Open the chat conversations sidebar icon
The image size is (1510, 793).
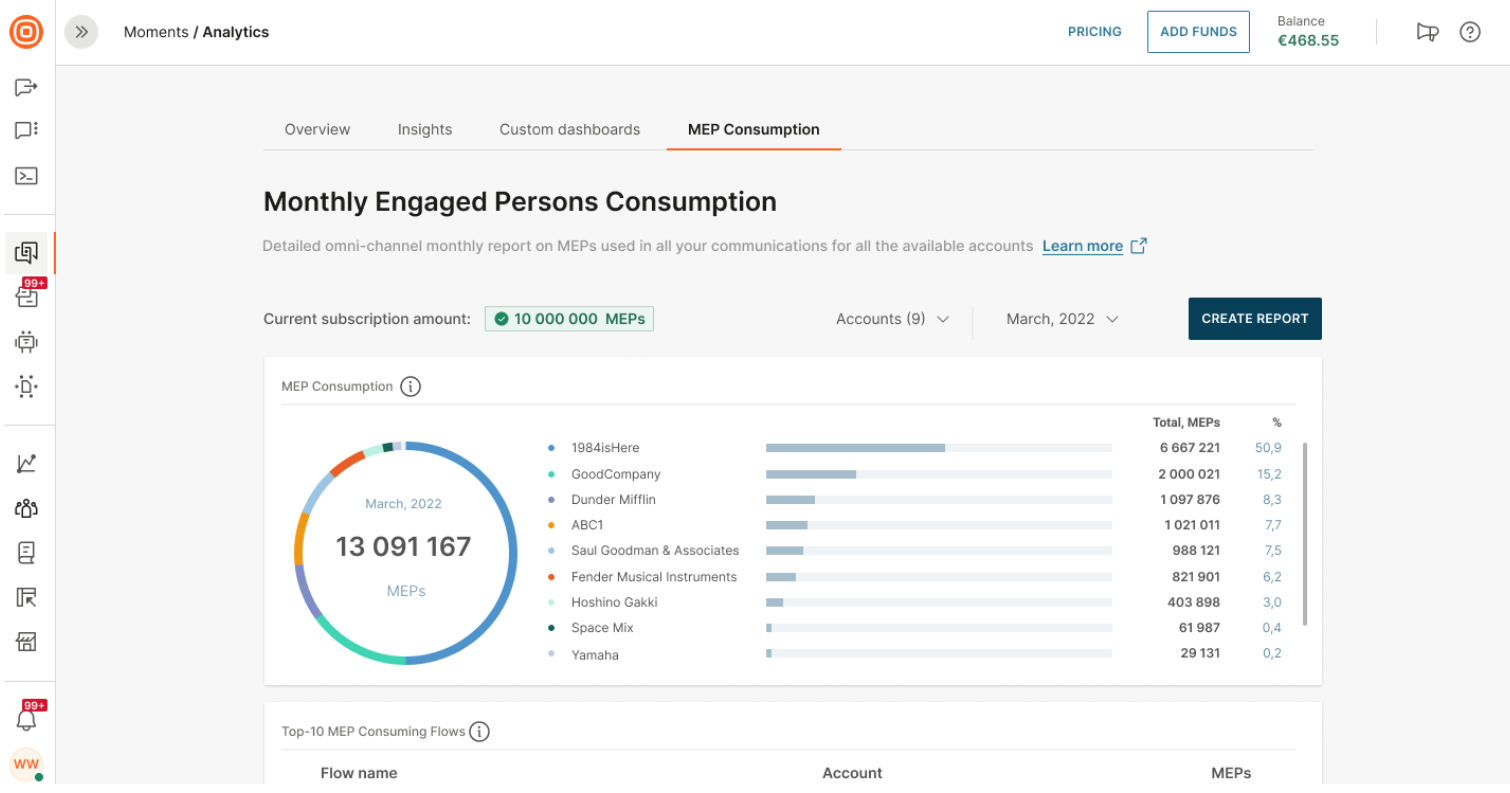point(26,130)
